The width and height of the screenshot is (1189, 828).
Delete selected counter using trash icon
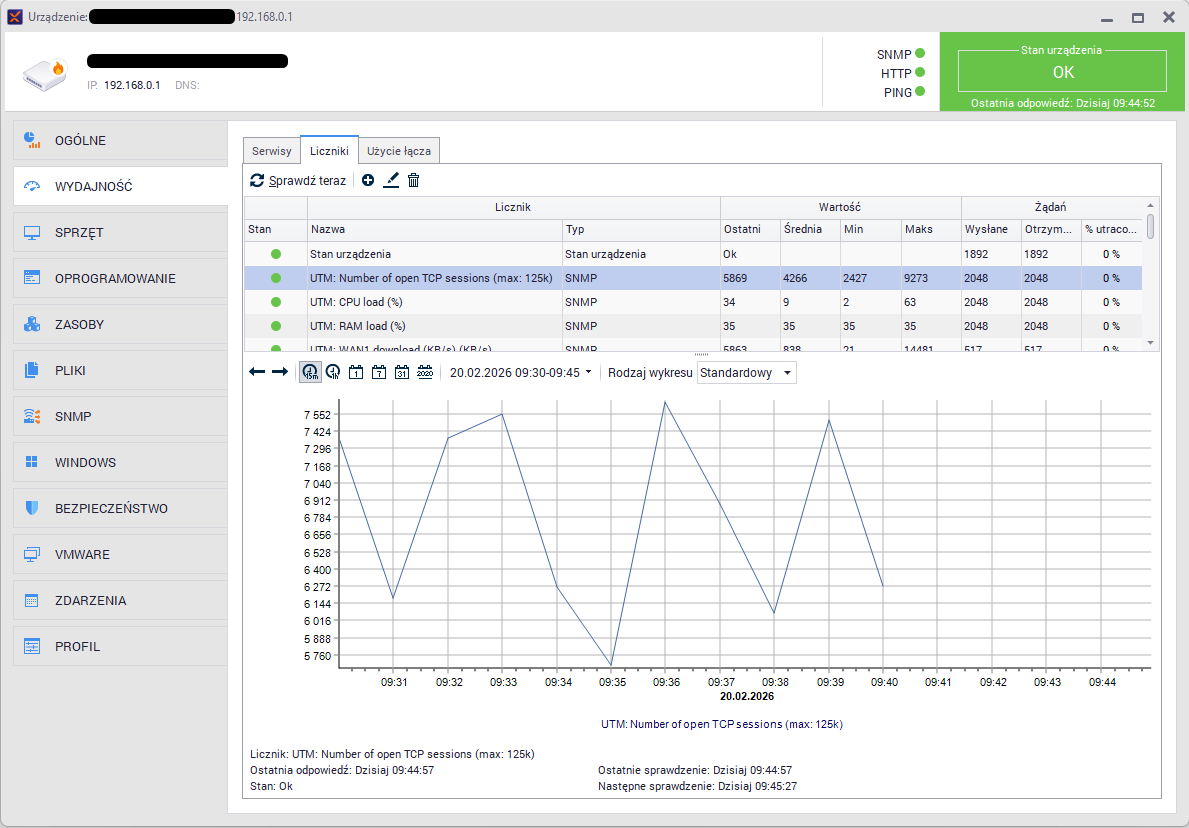[413, 180]
